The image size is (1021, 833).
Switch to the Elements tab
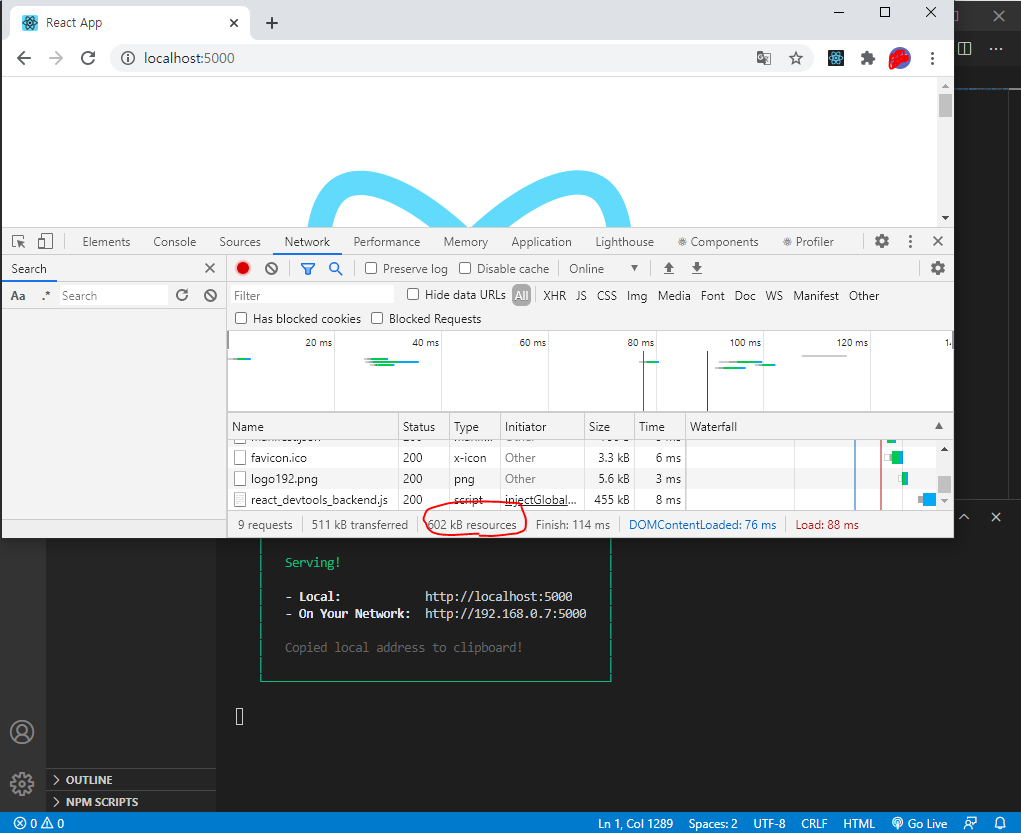[x=106, y=242]
